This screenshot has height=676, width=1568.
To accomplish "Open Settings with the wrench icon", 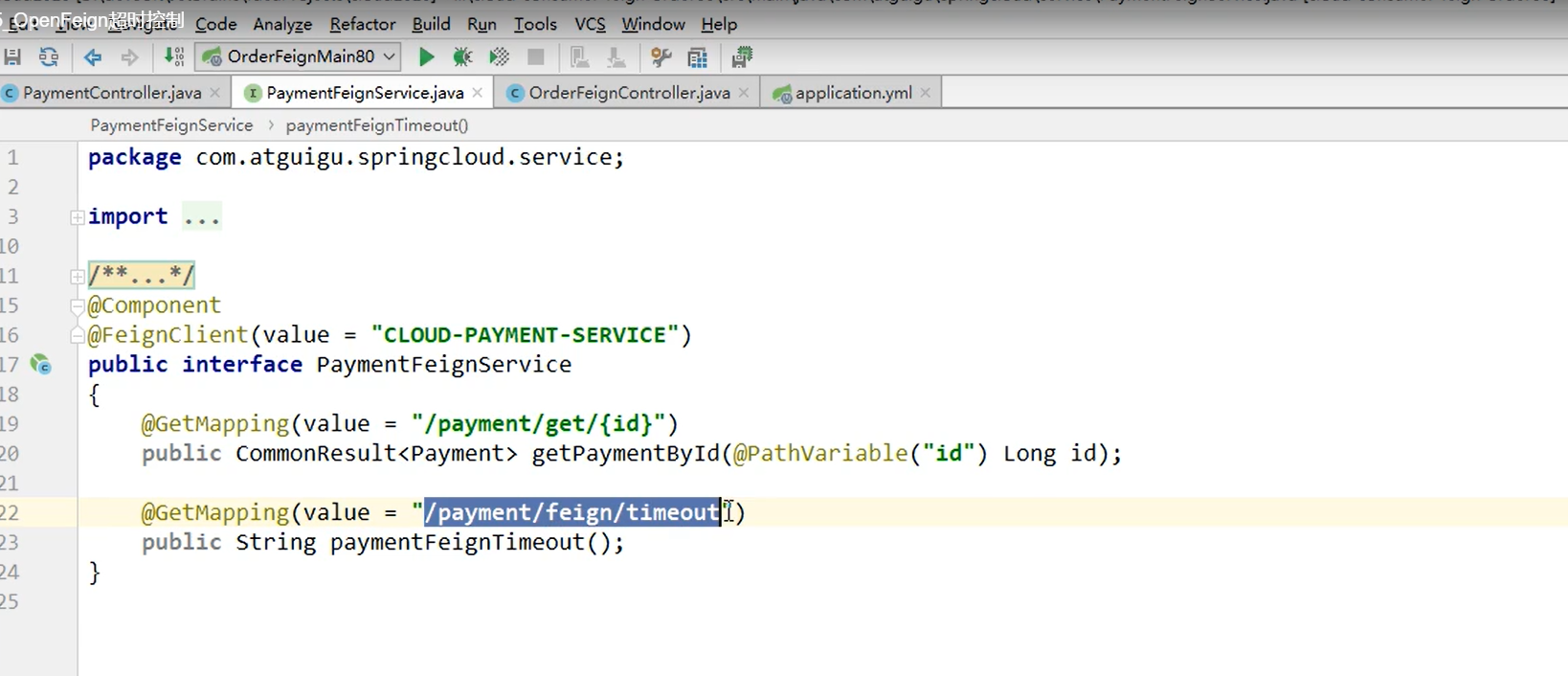I will 661,57.
